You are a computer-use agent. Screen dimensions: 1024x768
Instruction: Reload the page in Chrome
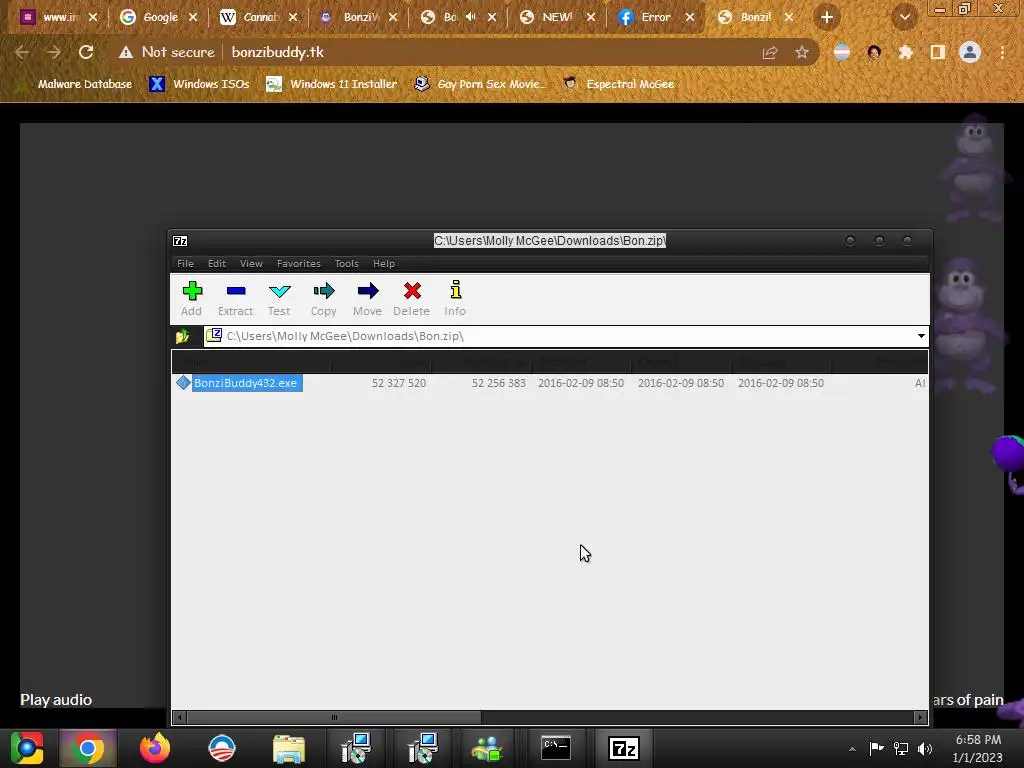coord(86,52)
